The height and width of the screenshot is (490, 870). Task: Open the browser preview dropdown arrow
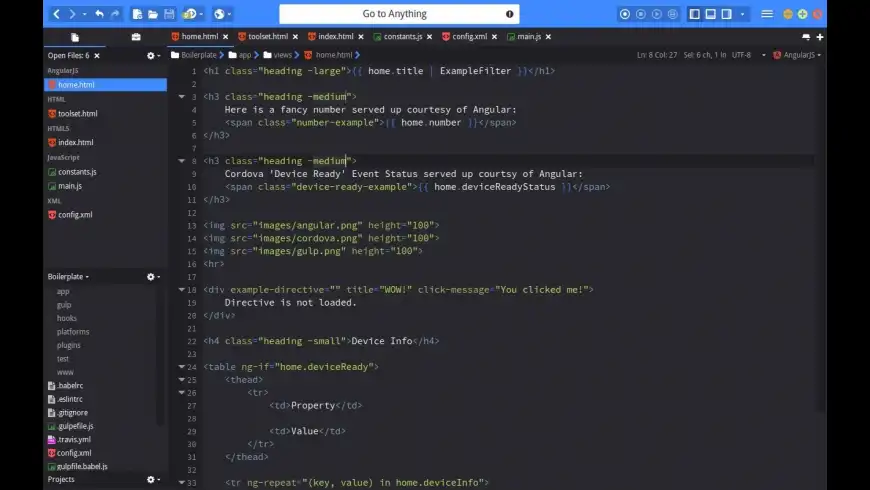coord(229,14)
